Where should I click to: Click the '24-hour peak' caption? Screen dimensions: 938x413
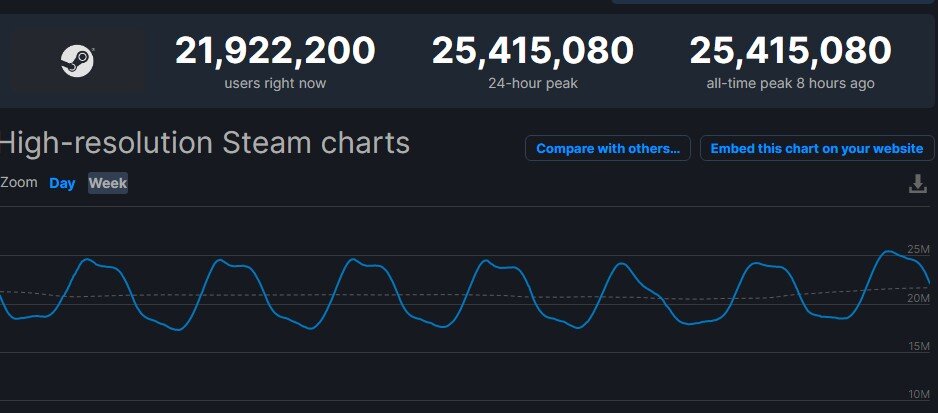pyautogui.click(x=532, y=83)
